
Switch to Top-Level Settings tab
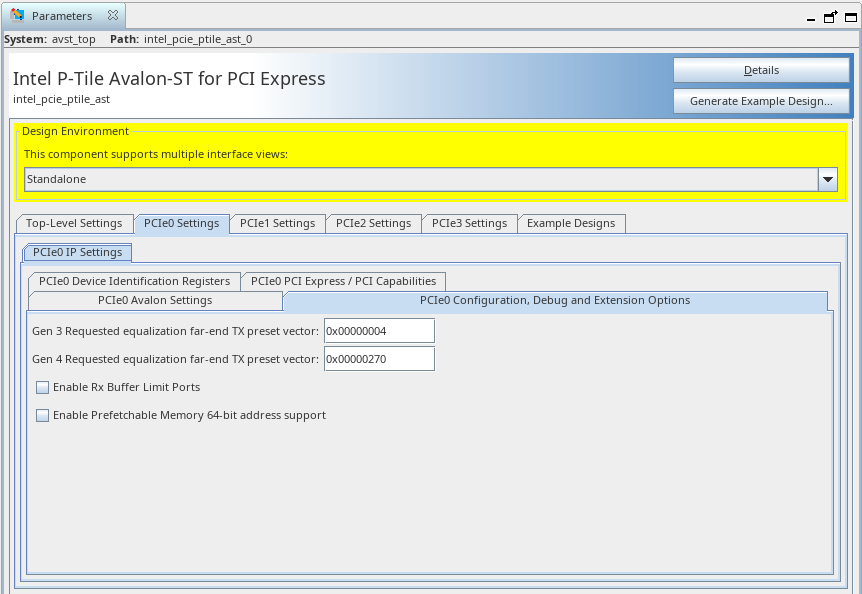(x=74, y=224)
